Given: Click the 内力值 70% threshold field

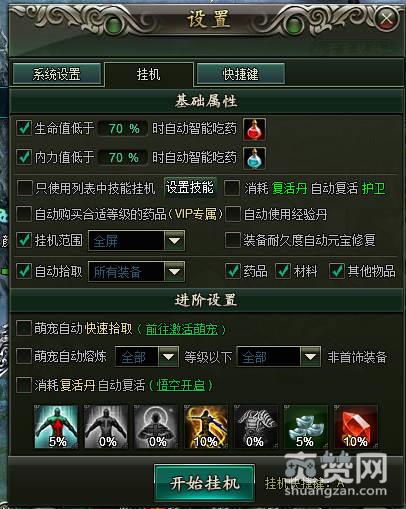Looking at the screenshot, I should point(123,158).
